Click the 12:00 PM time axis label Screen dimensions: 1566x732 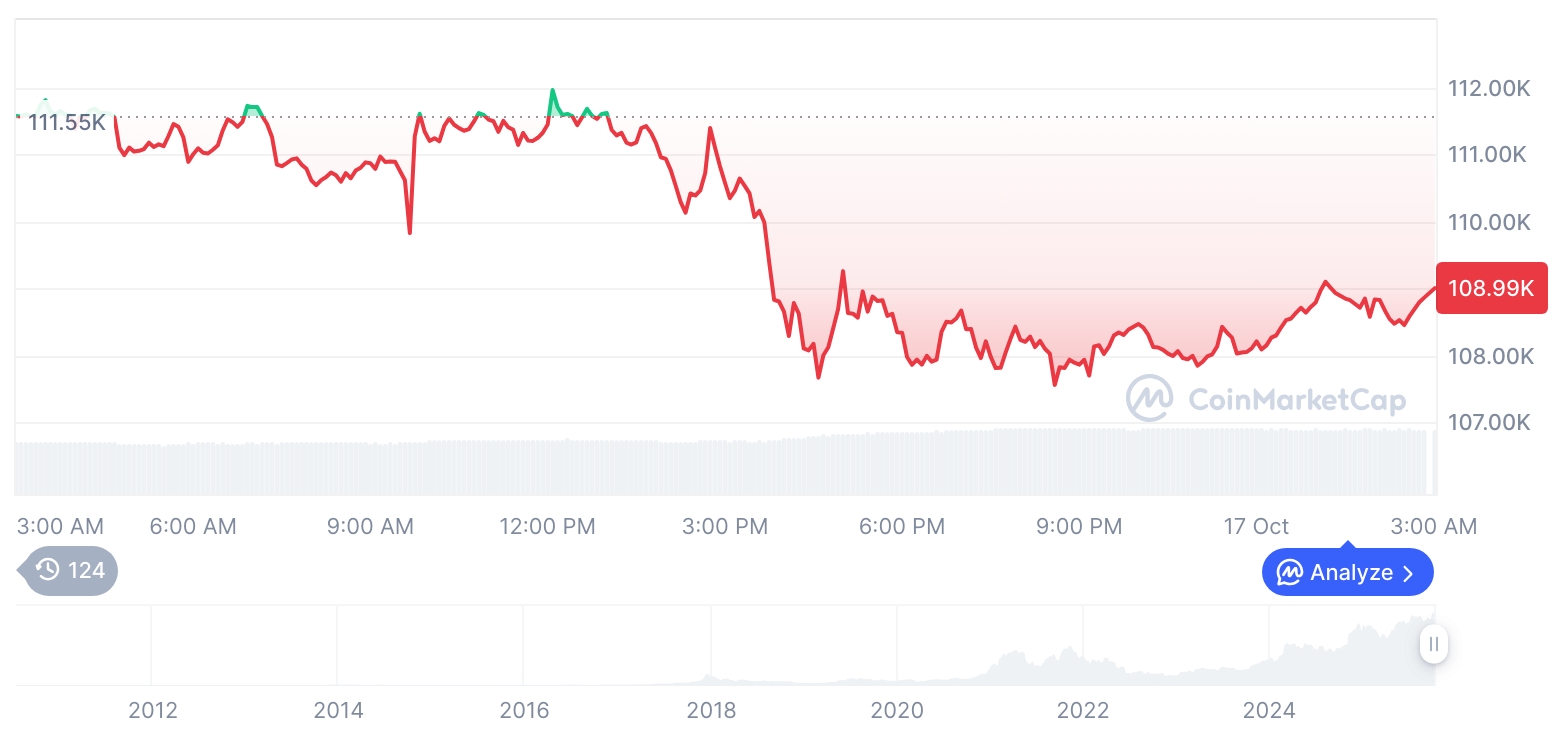[547, 526]
